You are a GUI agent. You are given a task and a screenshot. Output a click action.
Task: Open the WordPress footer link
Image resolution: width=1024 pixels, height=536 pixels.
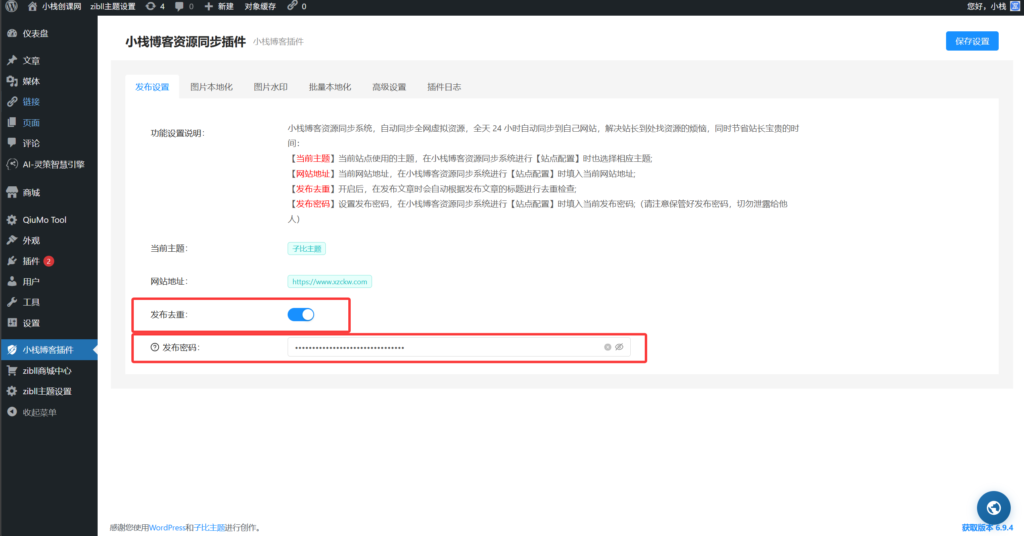167,528
